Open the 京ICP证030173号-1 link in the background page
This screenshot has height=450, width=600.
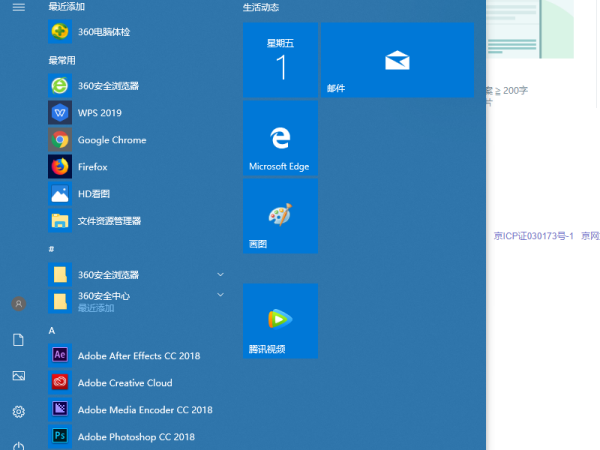pyautogui.click(x=533, y=236)
